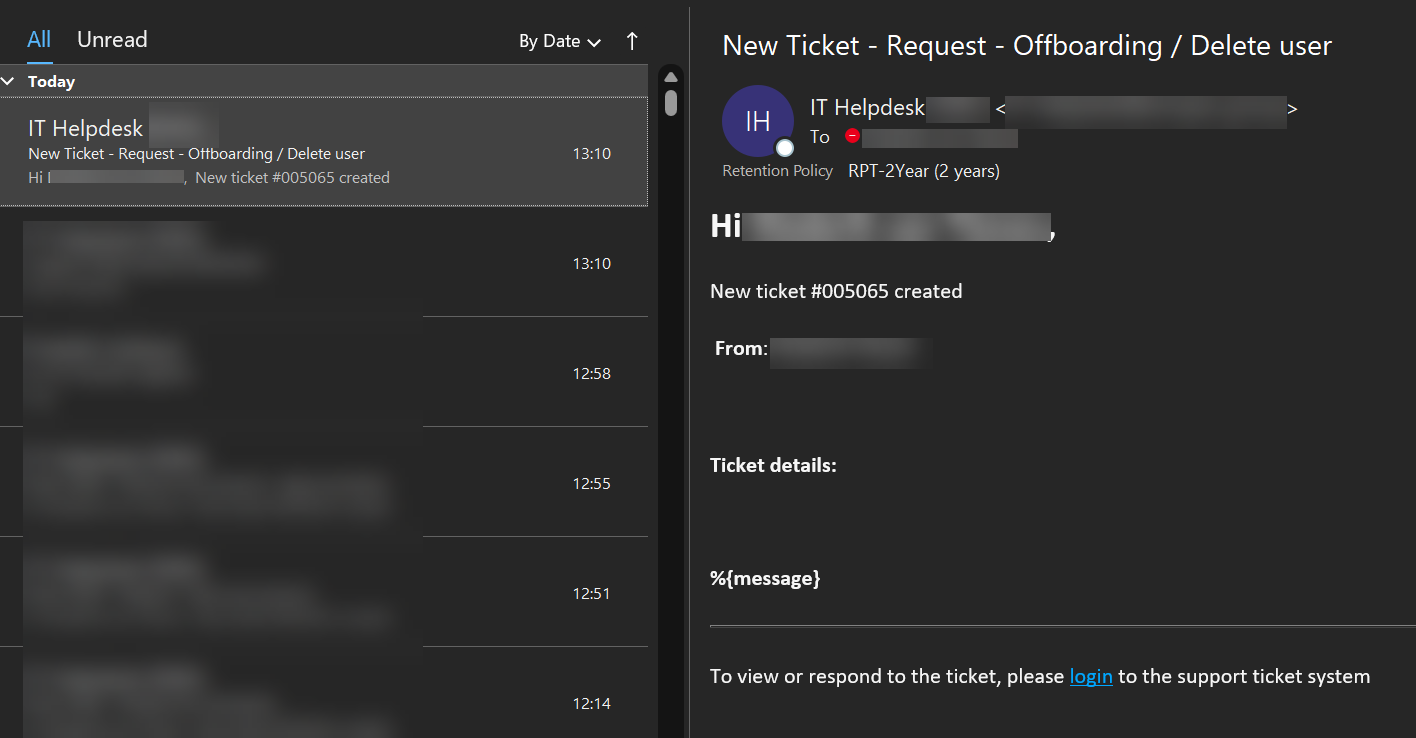Viewport: 1416px width, 738px height.
Task: Open the By Date sort dropdown
Action: click(560, 41)
